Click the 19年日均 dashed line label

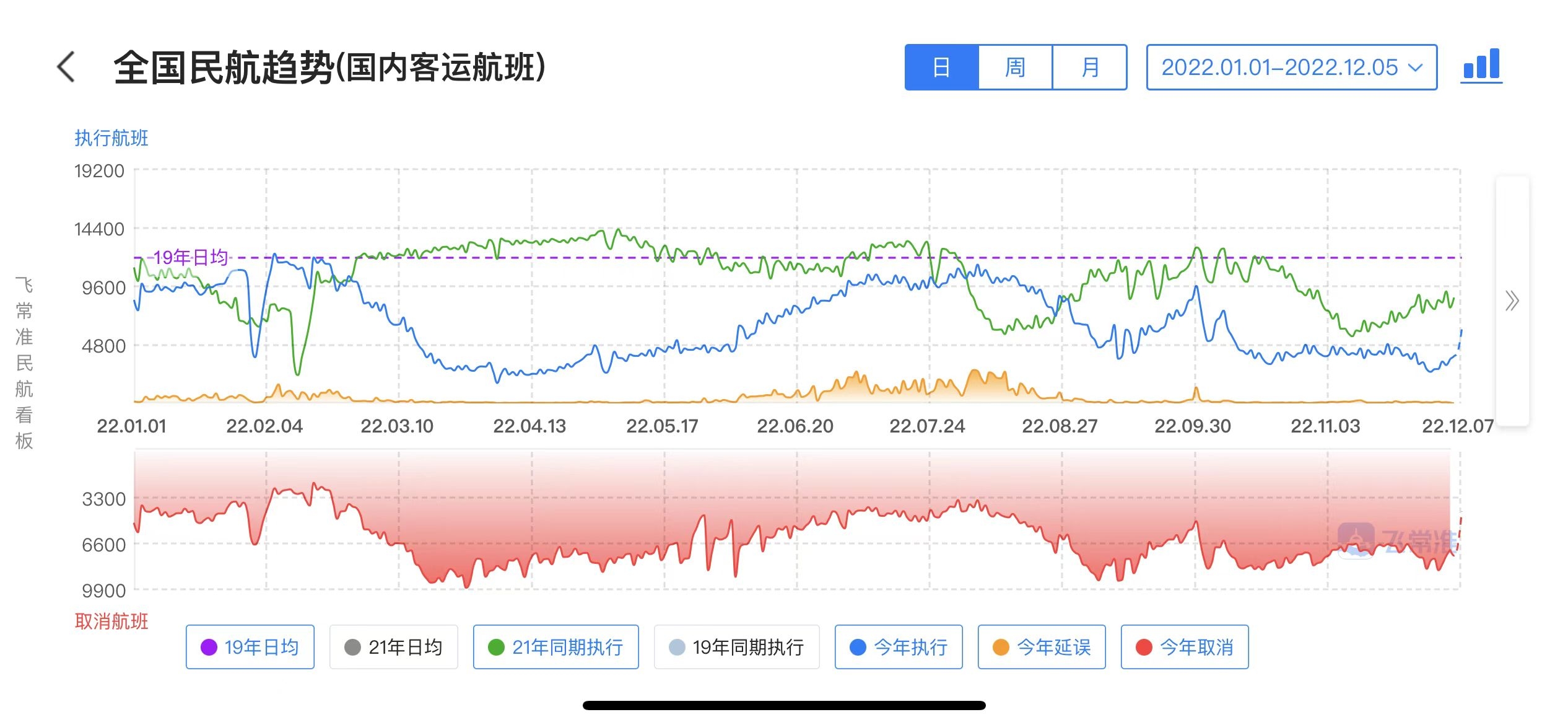click(x=191, y=257)
